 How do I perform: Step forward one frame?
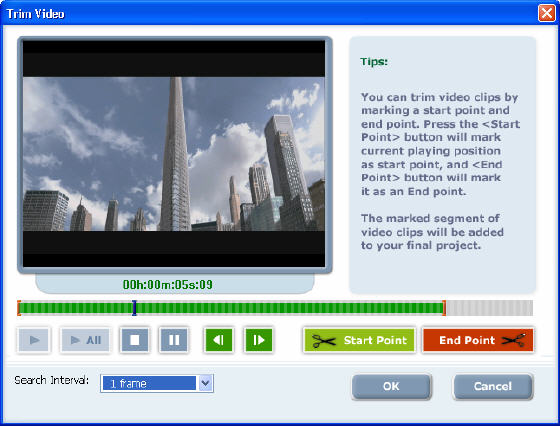259,340
